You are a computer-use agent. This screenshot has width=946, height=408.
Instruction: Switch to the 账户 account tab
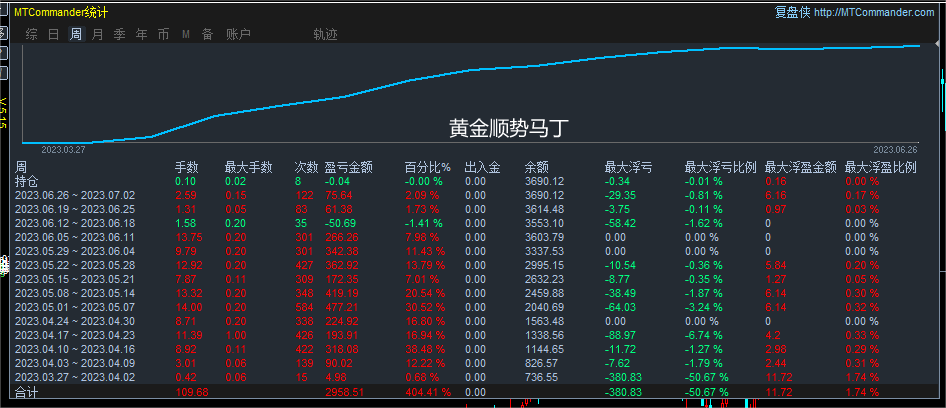tap(238, 34)
